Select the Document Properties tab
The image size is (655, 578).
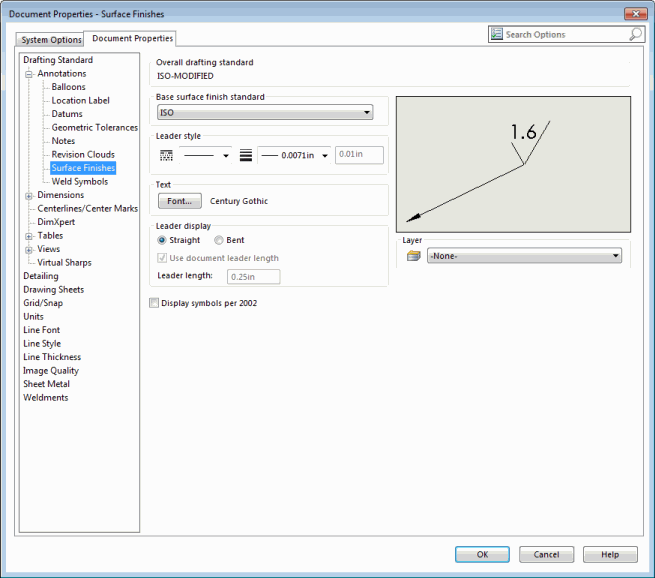130,38
